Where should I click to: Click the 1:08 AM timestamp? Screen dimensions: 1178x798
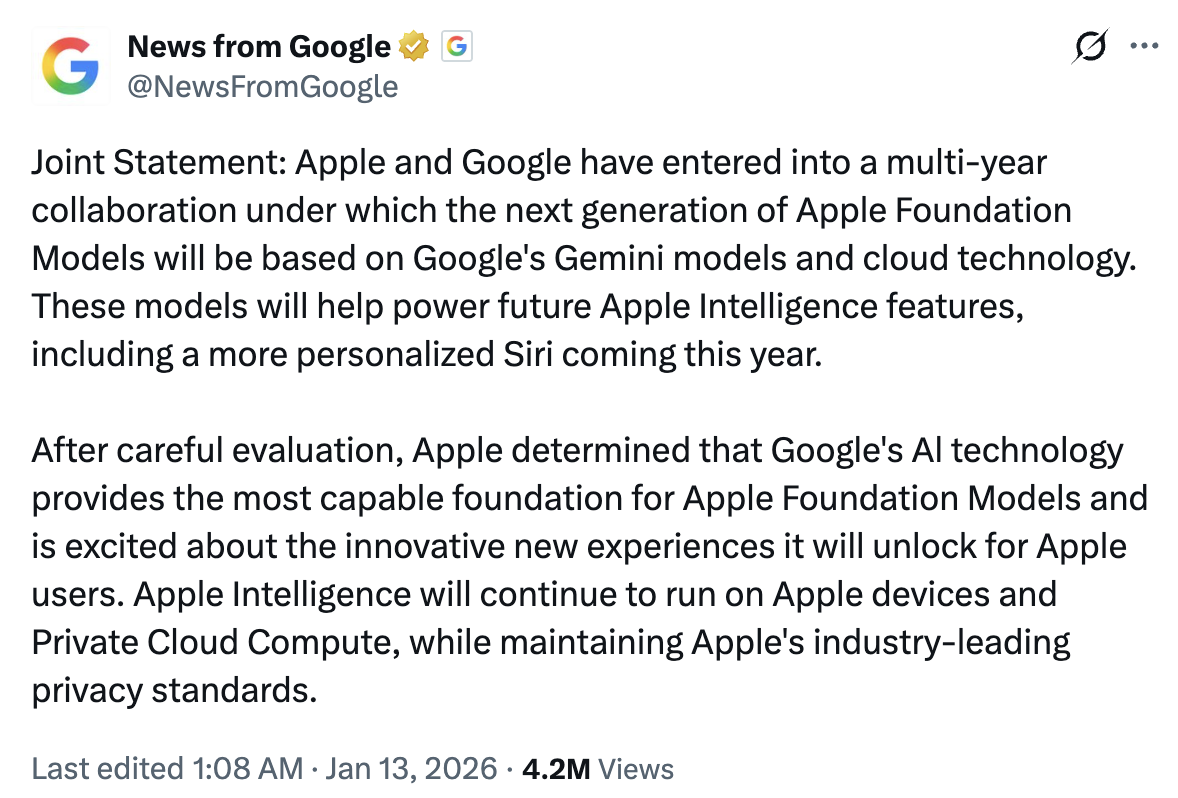245,768
